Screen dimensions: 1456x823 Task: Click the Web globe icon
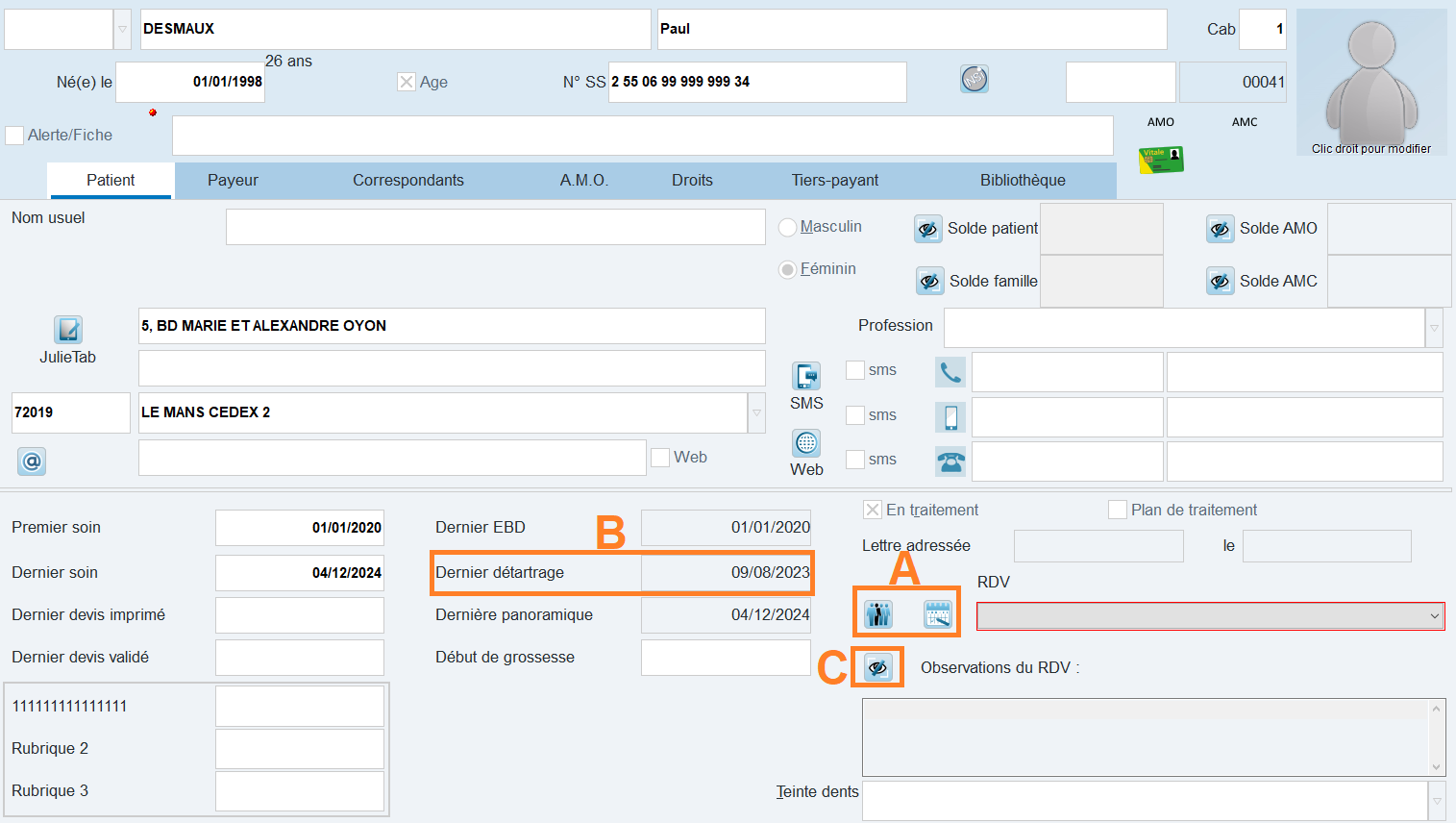[x=806, y=443]
